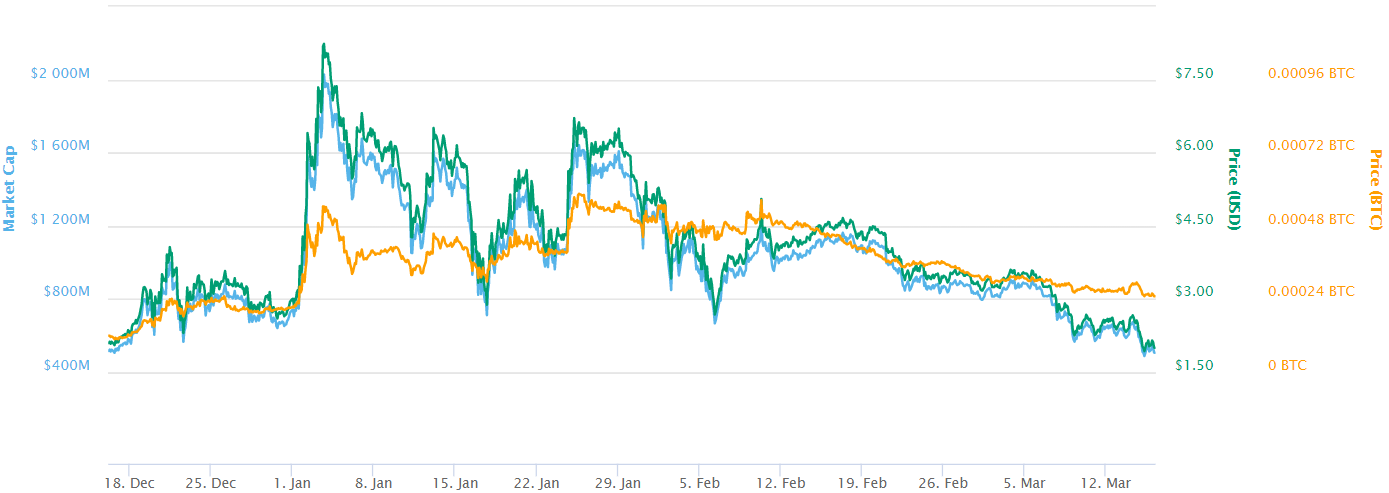This screenshot has width=1389, height=493.
Task: Click the 12. Feb date label
Action: (x=781, y=483)
